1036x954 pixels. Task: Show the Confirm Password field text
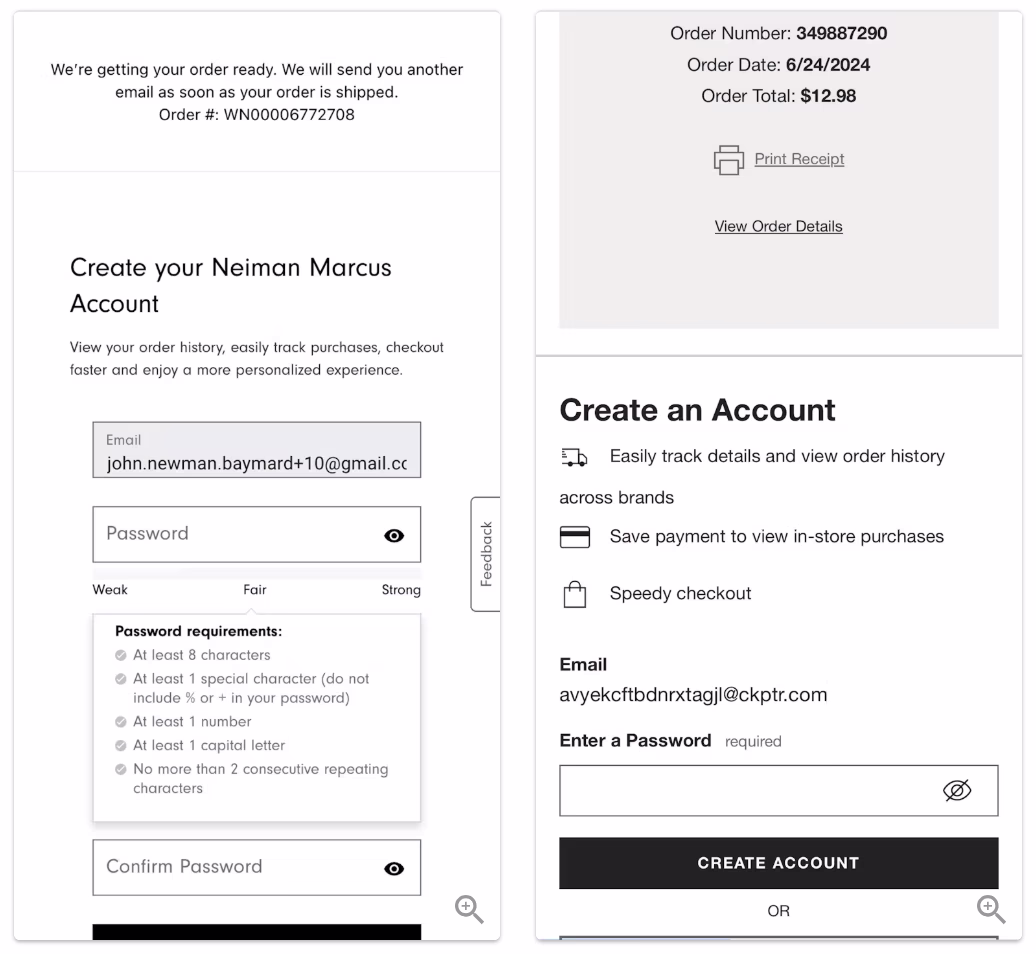pyautogui.click(x=394, y=869)
